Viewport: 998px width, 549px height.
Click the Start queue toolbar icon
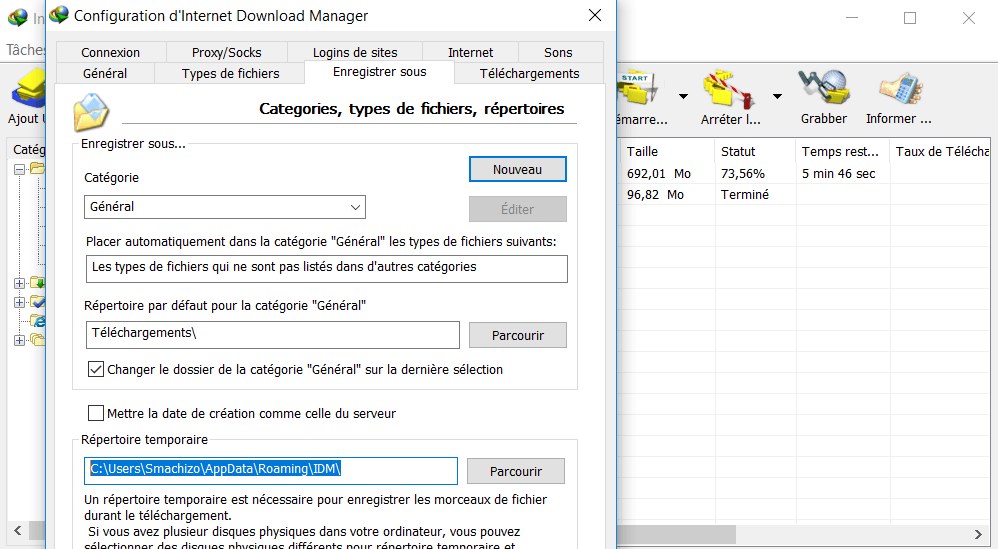pos(639,90)
